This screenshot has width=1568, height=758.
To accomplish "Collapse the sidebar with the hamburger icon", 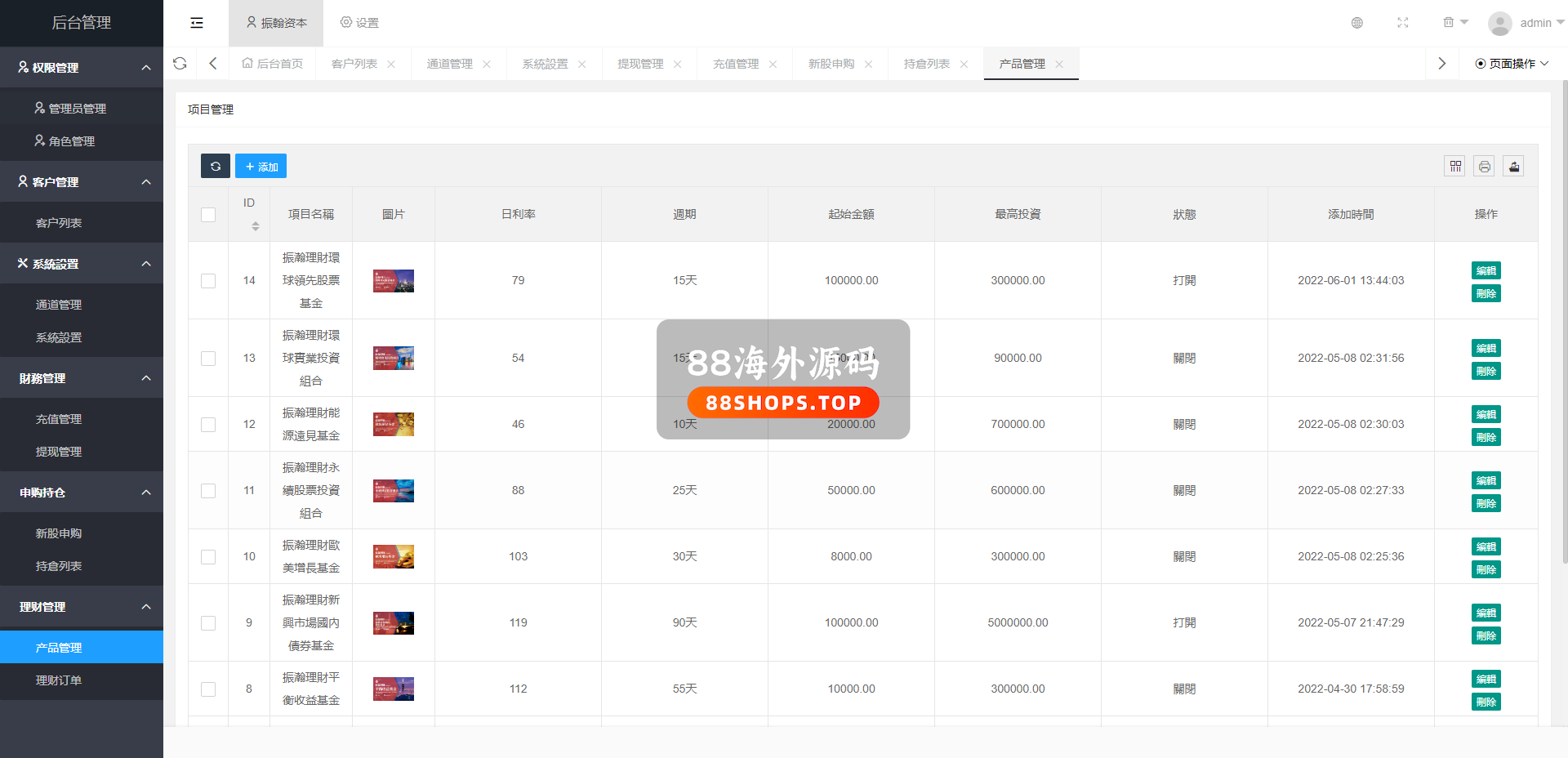I will pyautogui.click(x=197, y=23).
